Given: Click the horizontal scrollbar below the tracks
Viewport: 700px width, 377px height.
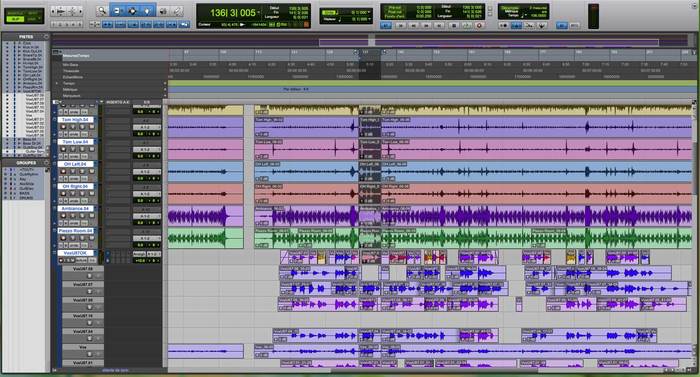Looking at the screenshot, I should point(415,370).
